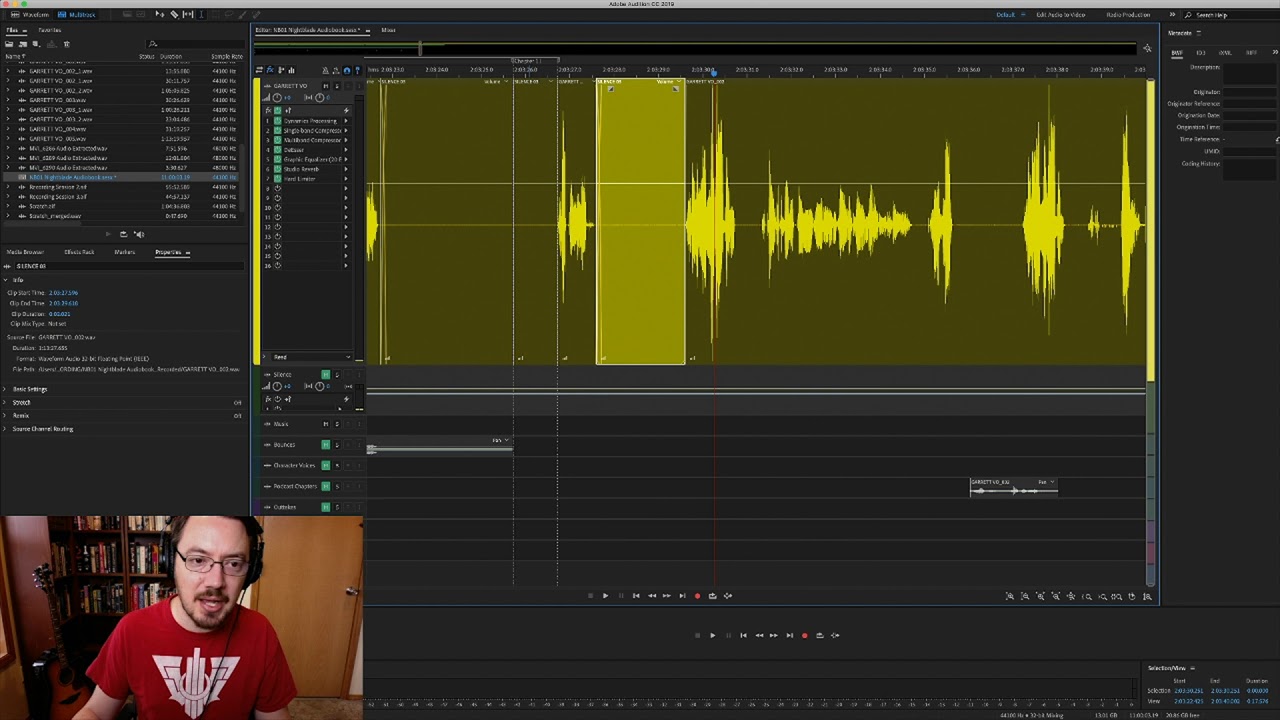The height and width of the screenshot is (720, 1280).
Task: Open the Effects Rack tab
Action: coord(79,252)
